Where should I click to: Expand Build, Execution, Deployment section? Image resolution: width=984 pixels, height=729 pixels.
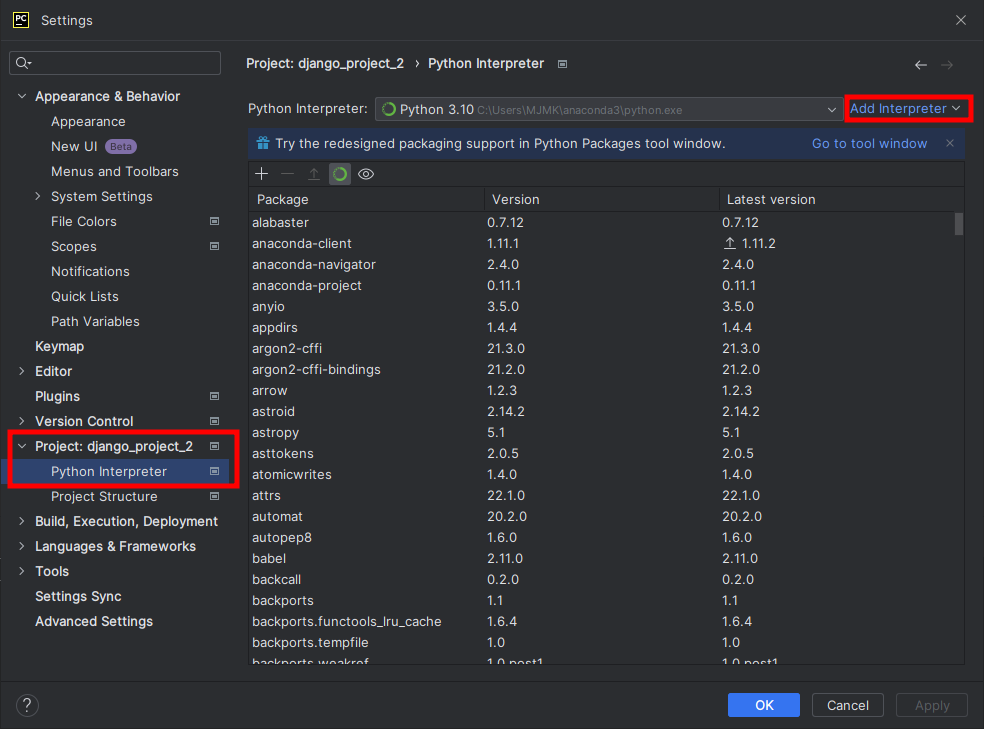[x=22, y=521]
